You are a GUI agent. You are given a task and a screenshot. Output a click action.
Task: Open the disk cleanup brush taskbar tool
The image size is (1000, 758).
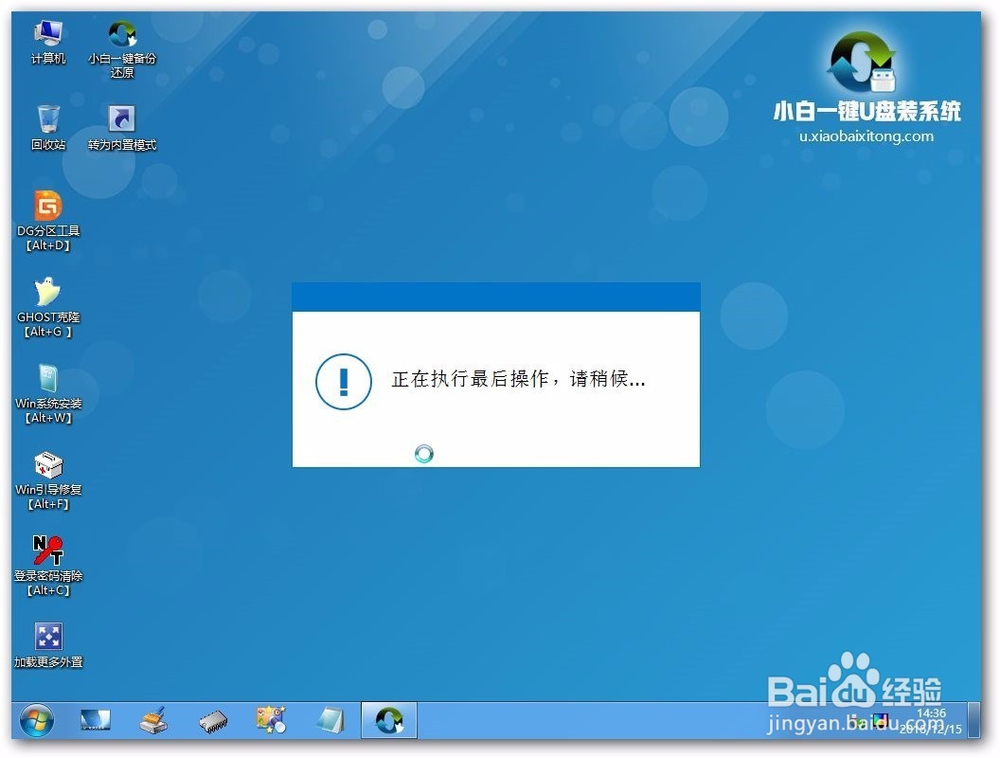click(x=155, y=719)
